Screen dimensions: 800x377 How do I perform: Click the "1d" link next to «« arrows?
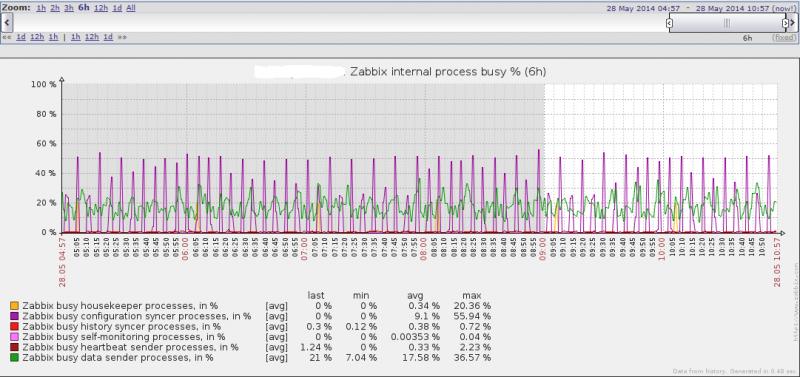[21, 37]
